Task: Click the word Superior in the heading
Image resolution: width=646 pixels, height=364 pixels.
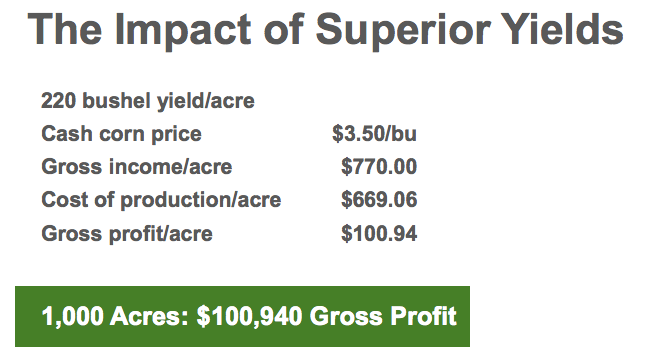Action: click(x=403, y=32)
